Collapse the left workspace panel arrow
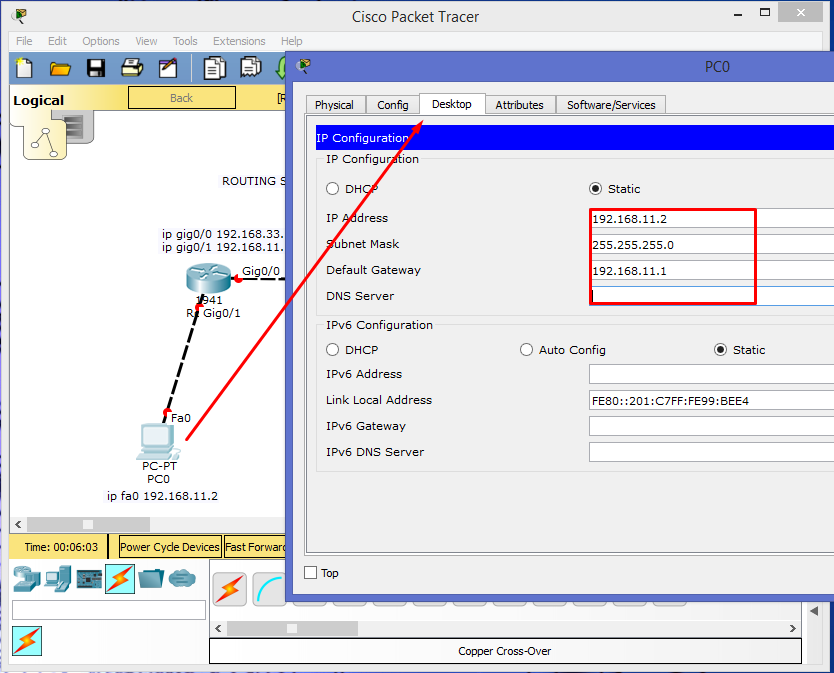The width and height of the screenshot is (834, 673). point(17,524)
